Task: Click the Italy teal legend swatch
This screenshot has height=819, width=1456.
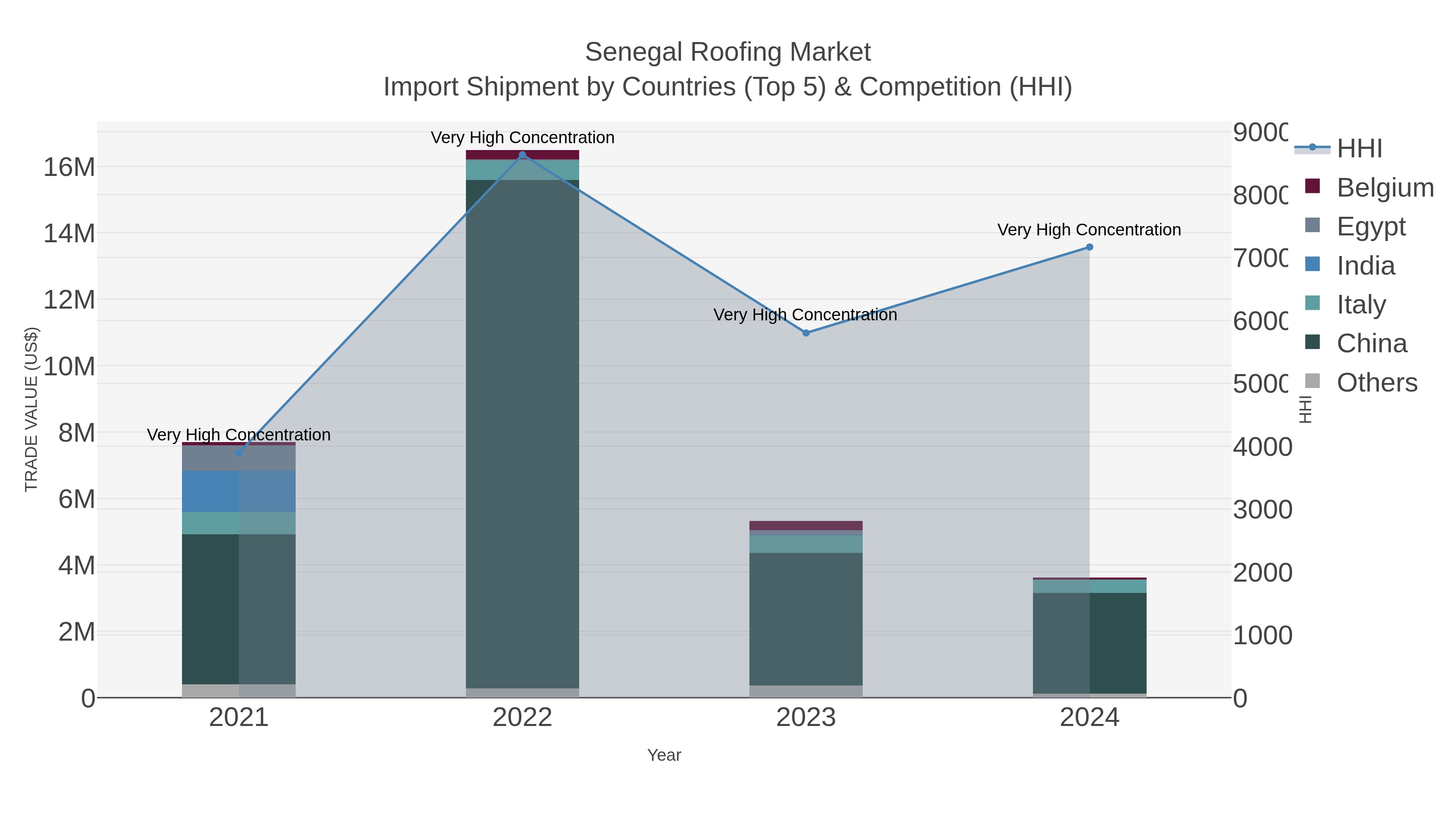Action: tap(1312, 303)
